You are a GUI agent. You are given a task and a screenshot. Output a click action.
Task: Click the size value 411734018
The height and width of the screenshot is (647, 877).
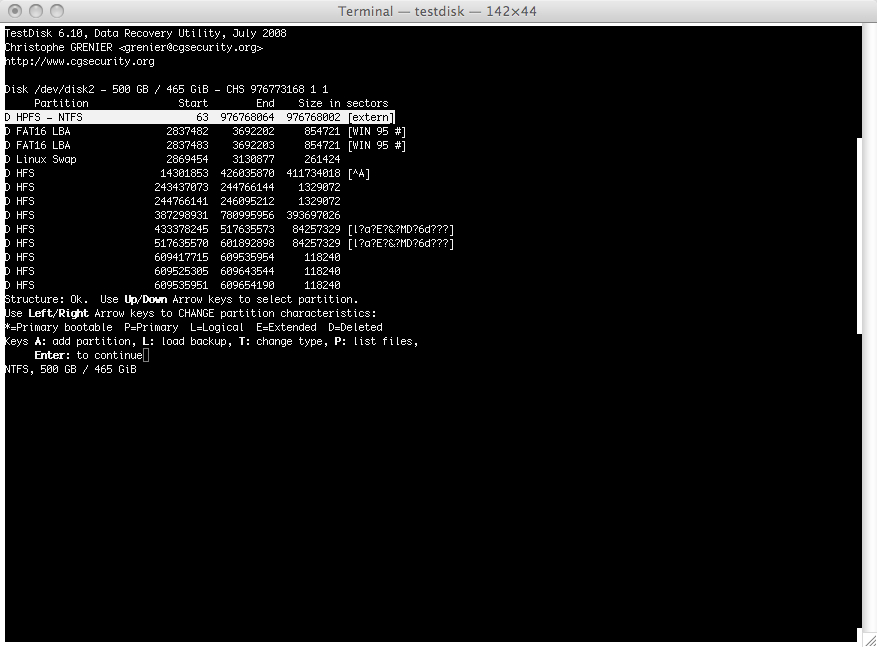coord(313,173)
